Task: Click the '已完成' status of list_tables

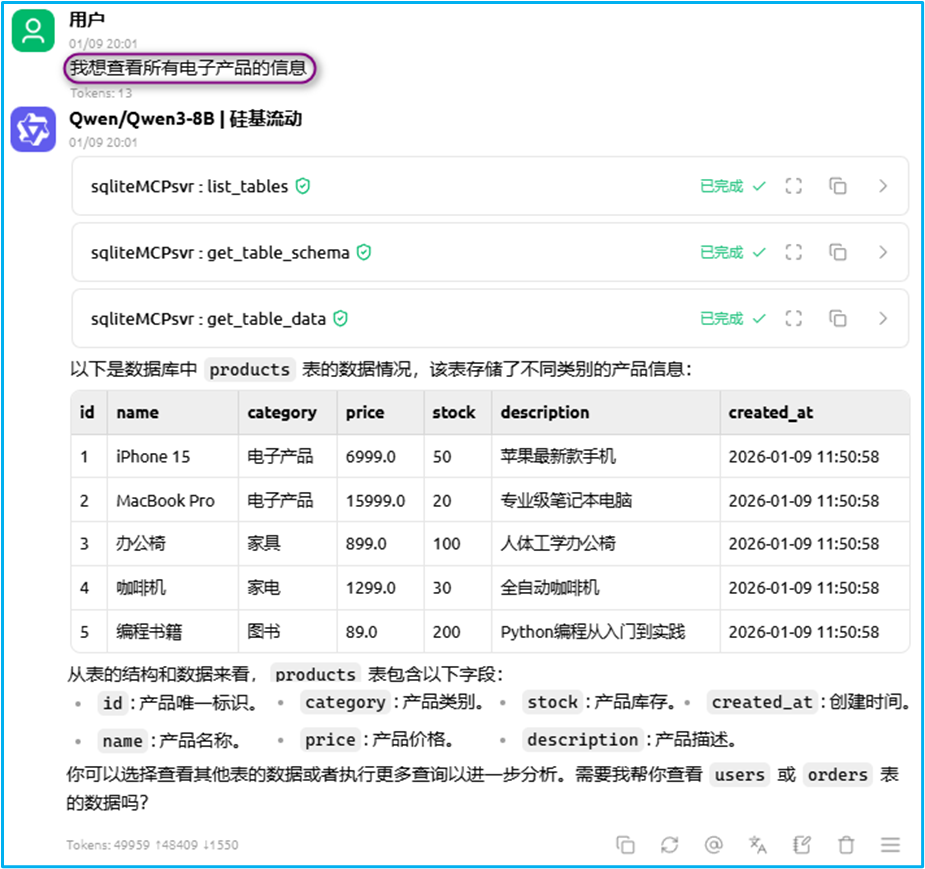Action: pos(721,186)
